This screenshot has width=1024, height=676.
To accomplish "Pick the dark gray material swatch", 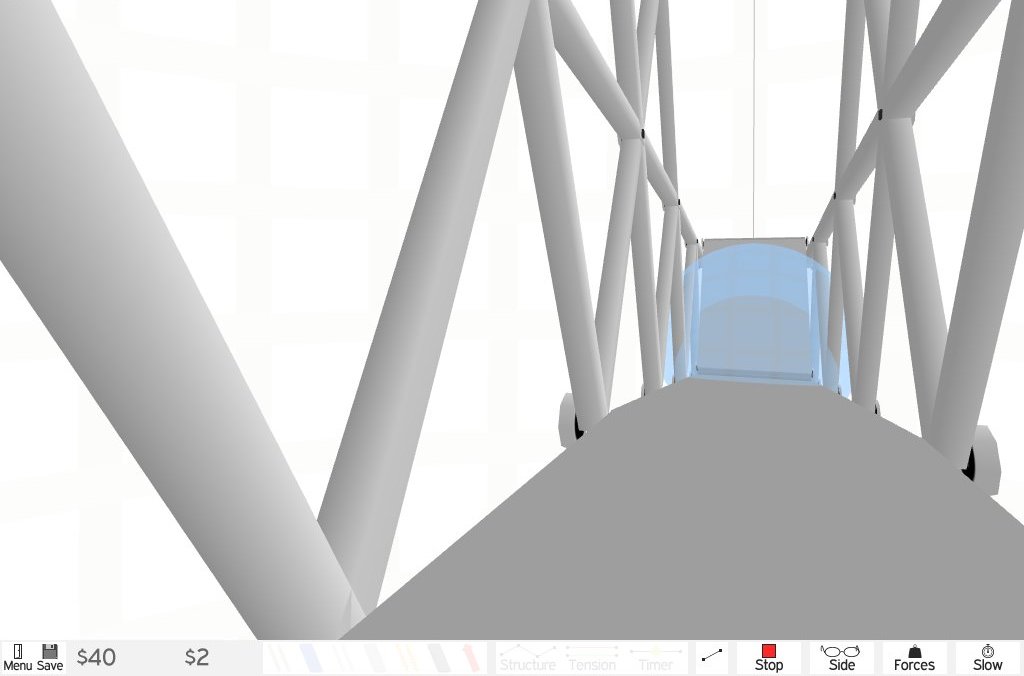I will pyautogui.click(x=438, y=657).
